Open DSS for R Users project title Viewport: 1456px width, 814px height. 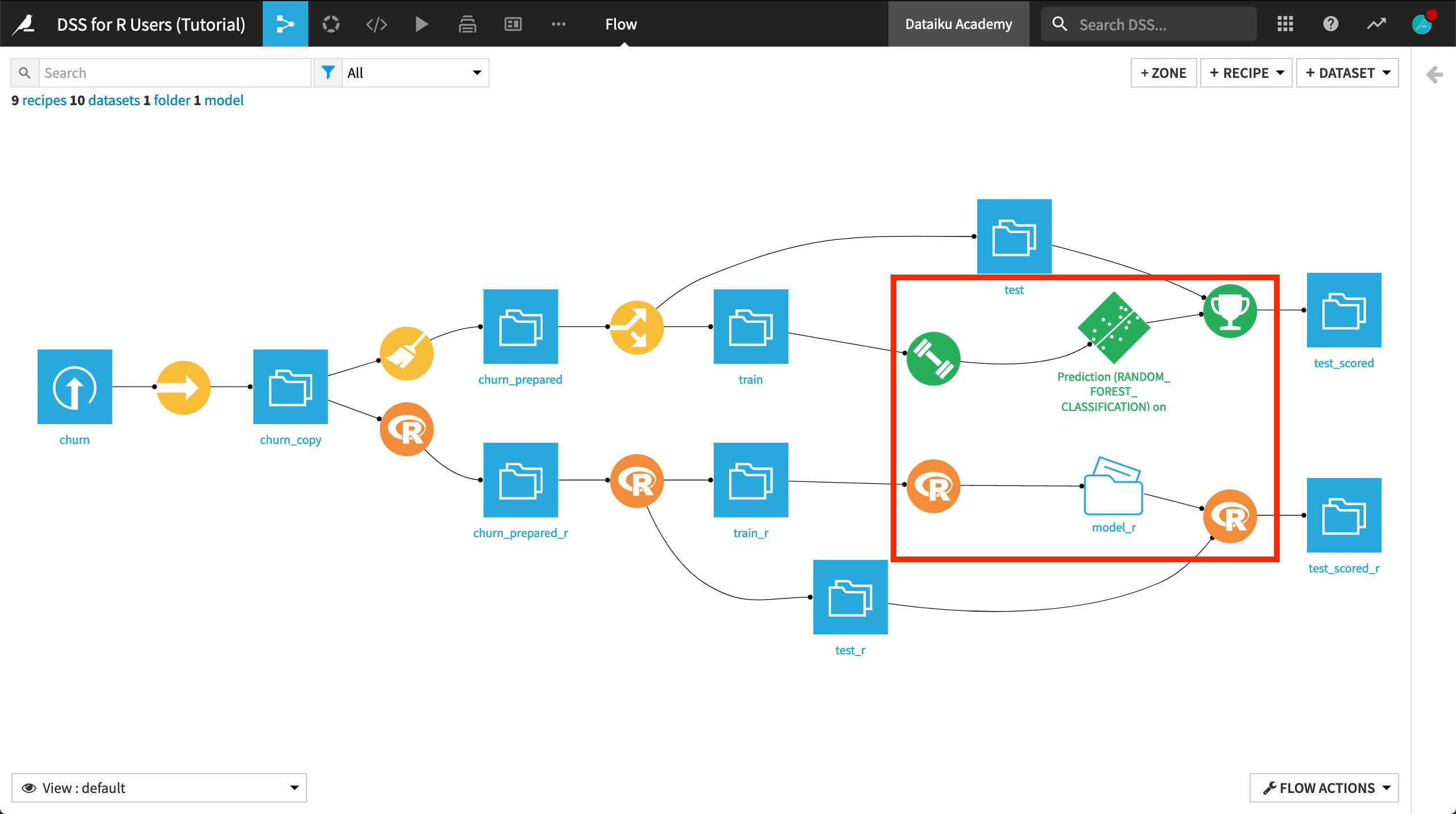151,24
